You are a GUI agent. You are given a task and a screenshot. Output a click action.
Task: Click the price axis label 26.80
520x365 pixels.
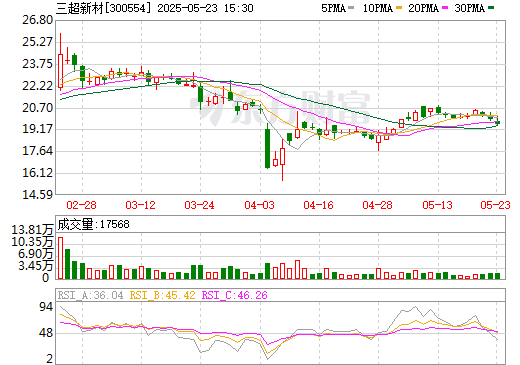[37, 20]
